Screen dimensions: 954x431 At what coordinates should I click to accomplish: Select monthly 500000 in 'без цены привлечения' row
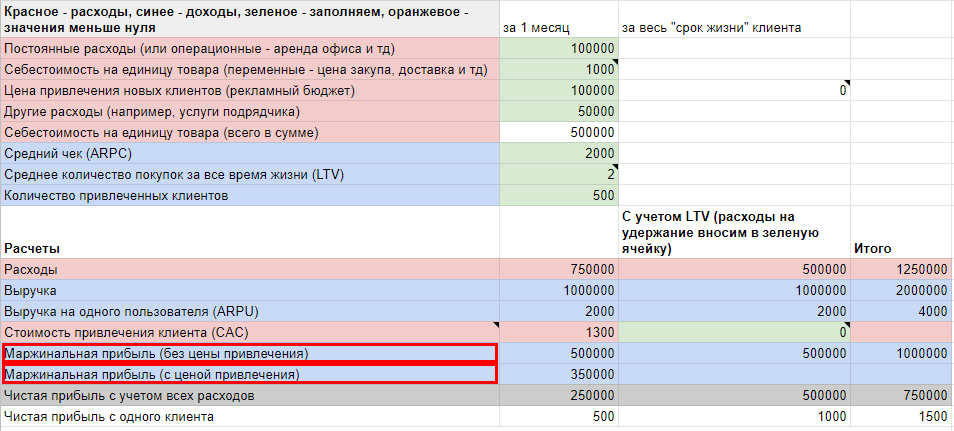pyautogui.click(x=559, y=353)
